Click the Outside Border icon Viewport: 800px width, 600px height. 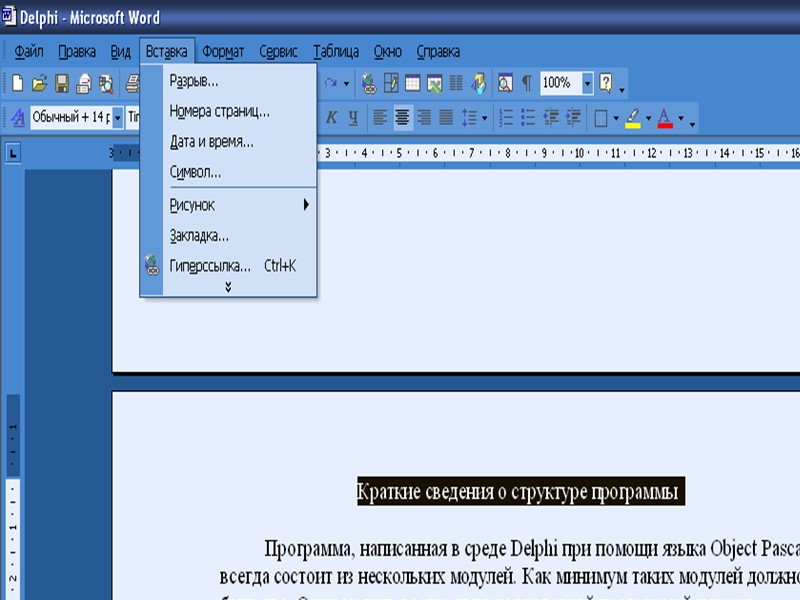coord(601,118)
